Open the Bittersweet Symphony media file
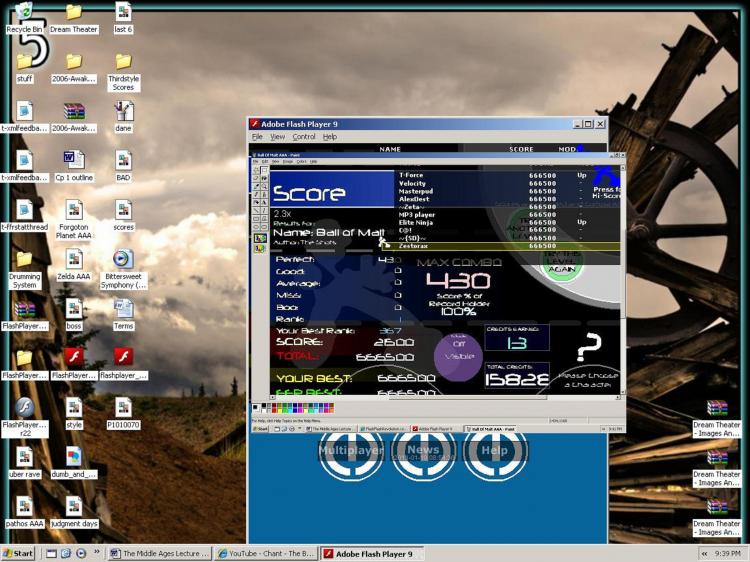Image resolution: width=750 pixels, height=562 pixels. (x=123, y=269)
